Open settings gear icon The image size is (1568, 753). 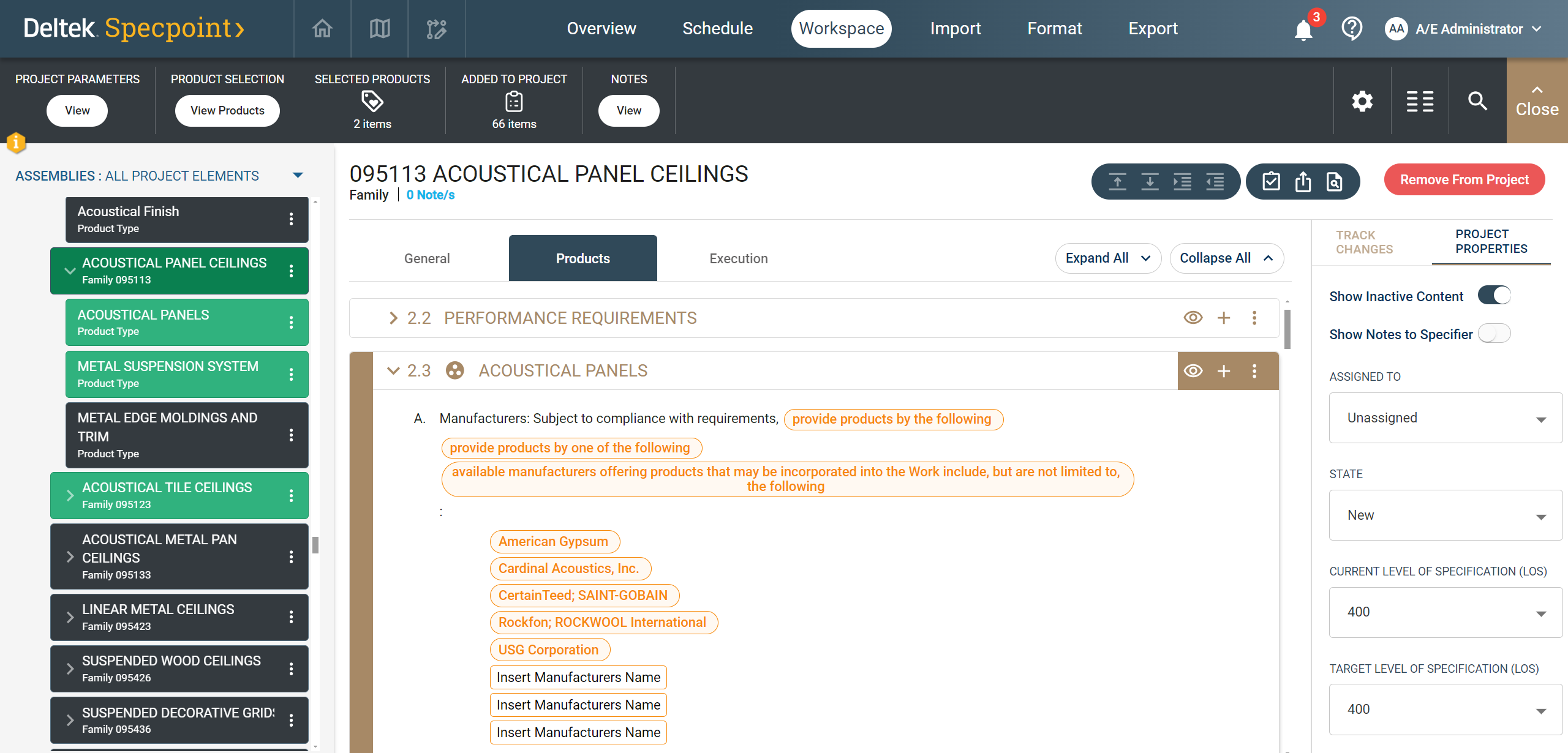tap(1362, 101)
